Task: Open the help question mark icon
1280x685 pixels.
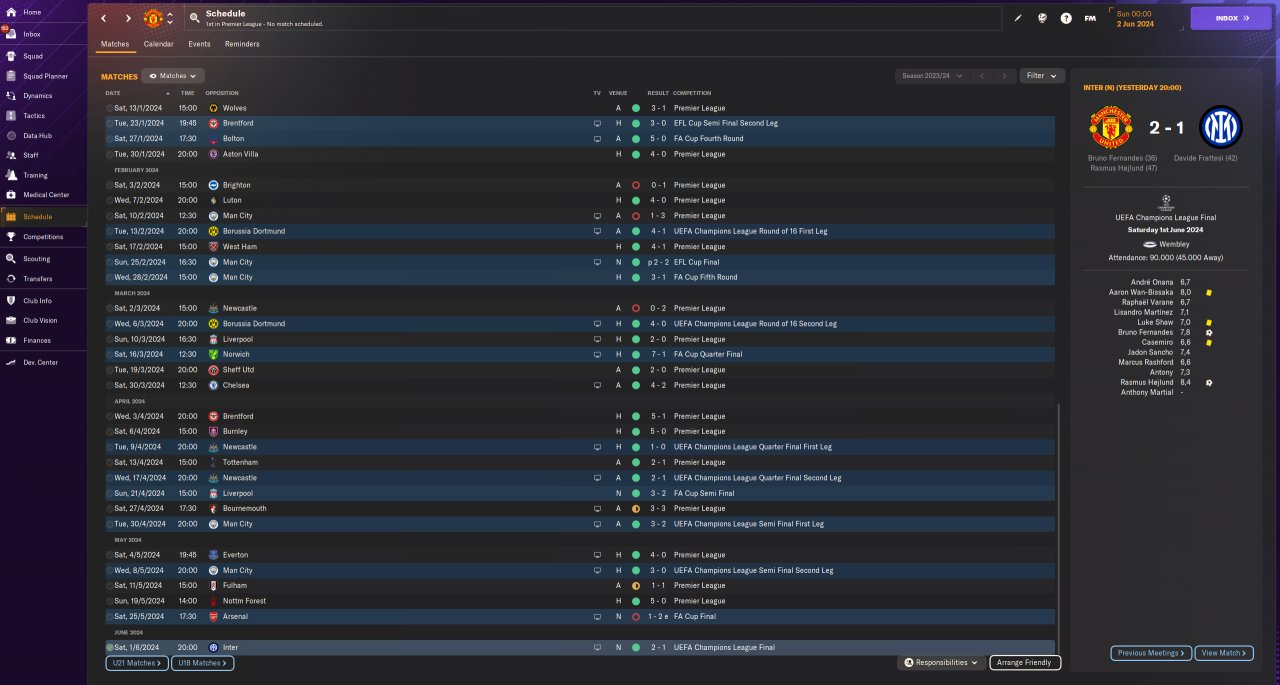Action: (x=1066, y=18)
